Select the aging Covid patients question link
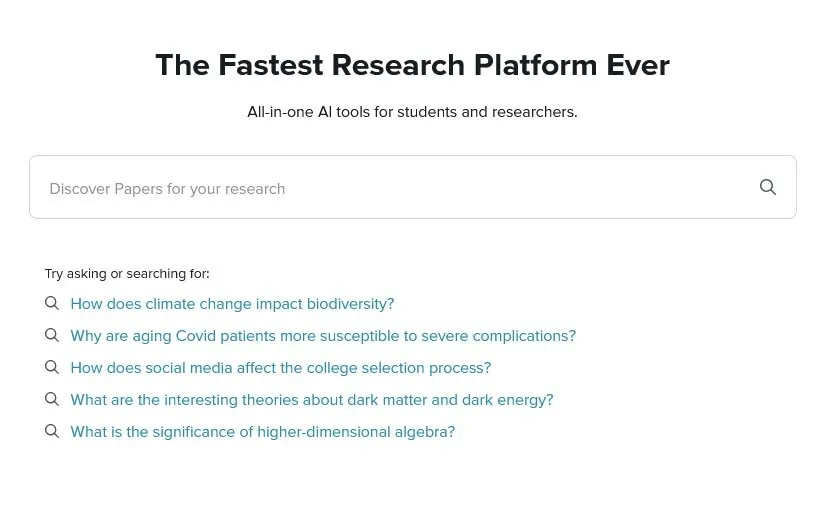822x522 pixels. [x=323, y=336]
